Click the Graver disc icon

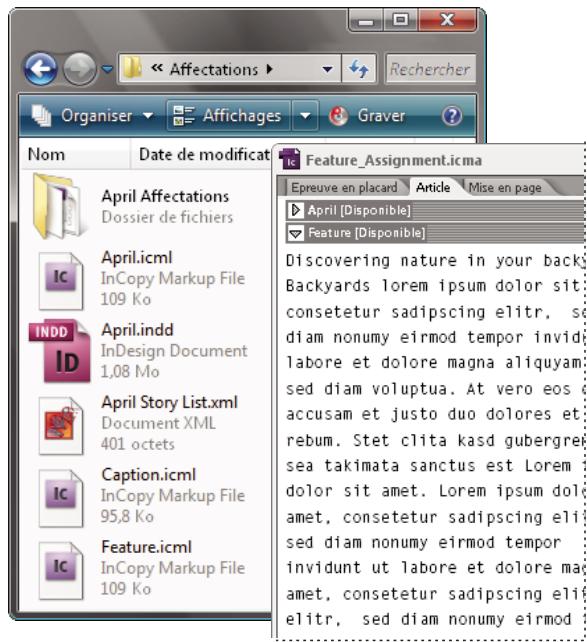(x=338, y=116)
